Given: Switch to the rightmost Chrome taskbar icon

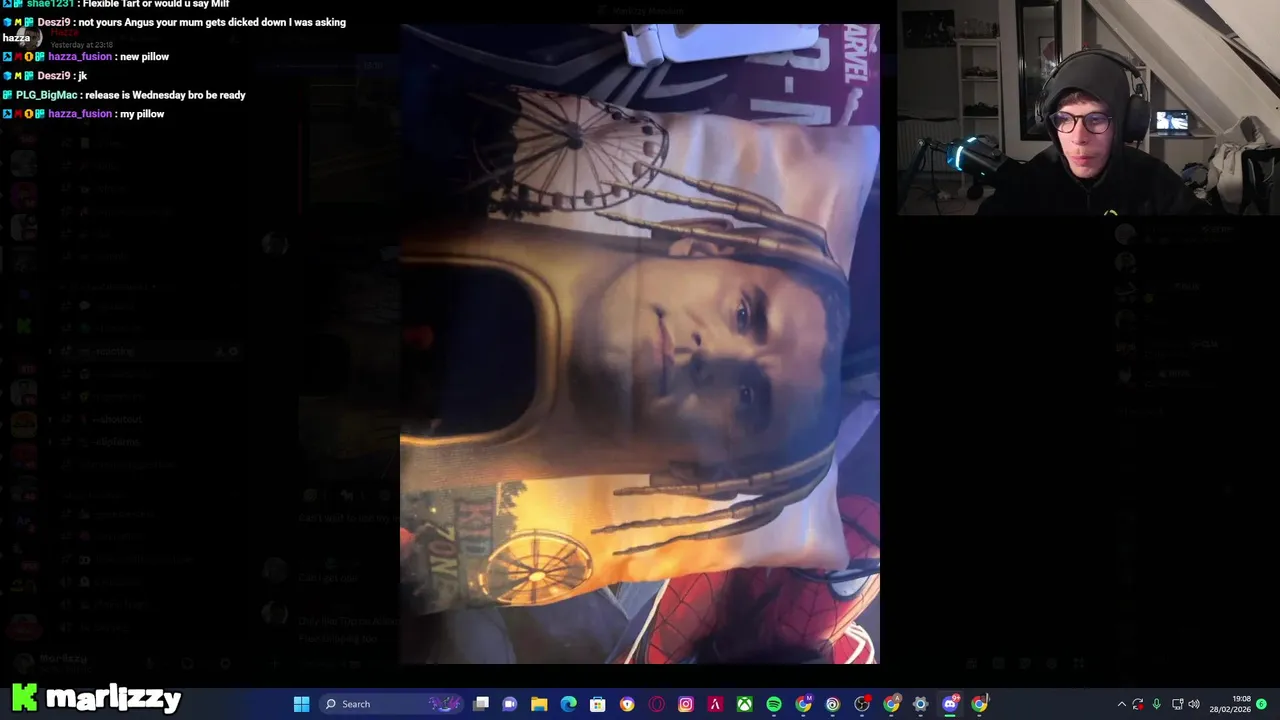Looking at the screenshot, I should (979, 704).
